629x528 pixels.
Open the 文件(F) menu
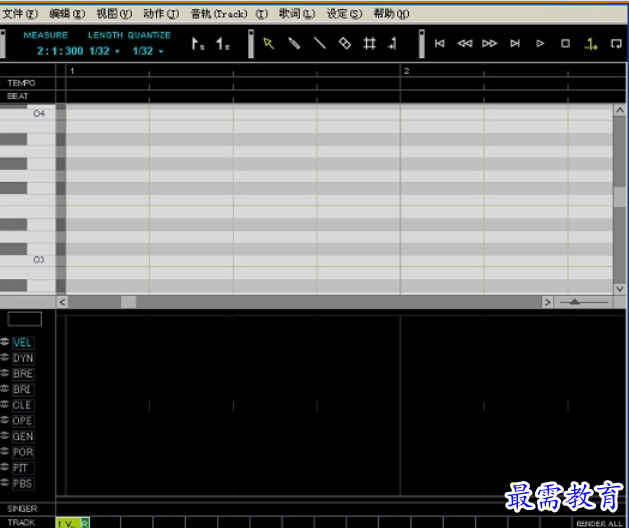[20, 14]
